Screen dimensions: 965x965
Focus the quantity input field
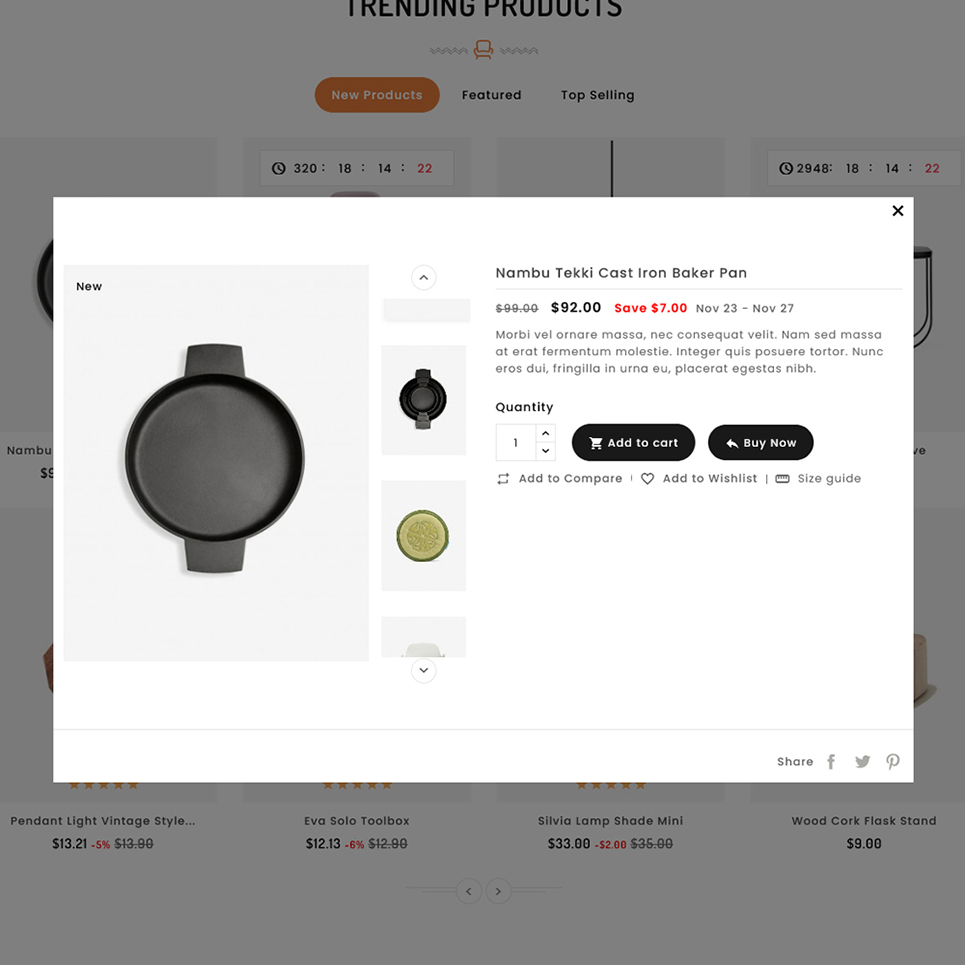point(516,442)
